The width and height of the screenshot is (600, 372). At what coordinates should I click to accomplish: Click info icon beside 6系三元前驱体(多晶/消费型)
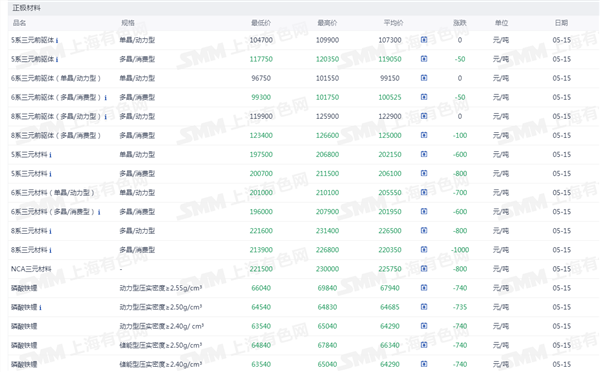pos(106,98)
